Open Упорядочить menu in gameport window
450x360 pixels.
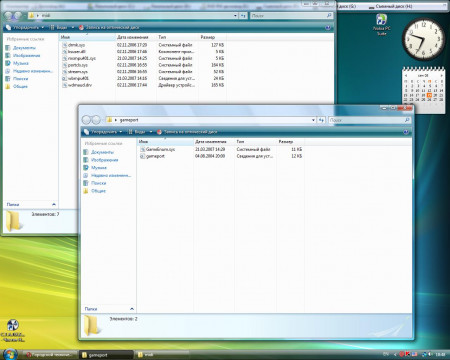click(x=103, y=132)
